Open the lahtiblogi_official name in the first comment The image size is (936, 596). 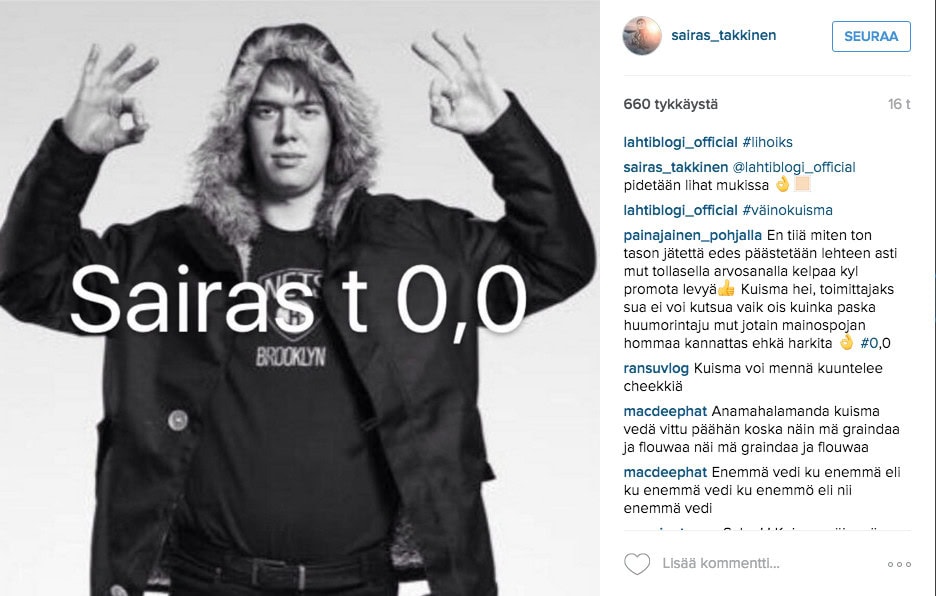coord(681,142)
